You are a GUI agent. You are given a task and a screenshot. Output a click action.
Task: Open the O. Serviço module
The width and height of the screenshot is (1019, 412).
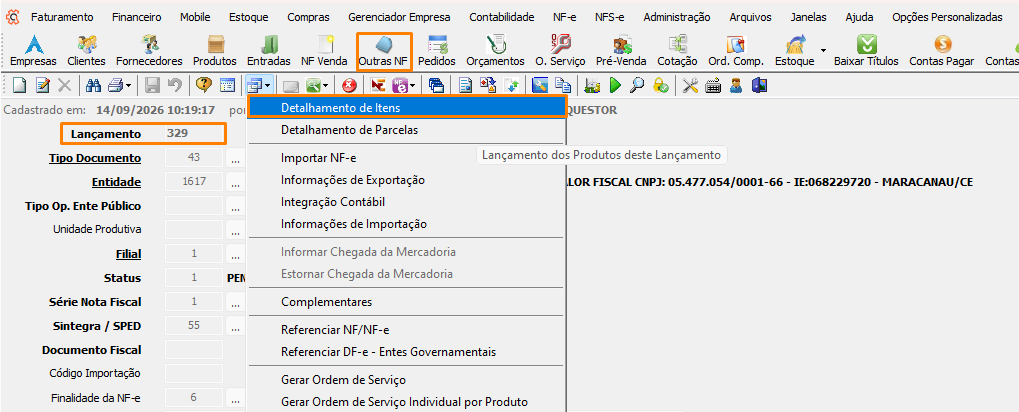[560, 52]
